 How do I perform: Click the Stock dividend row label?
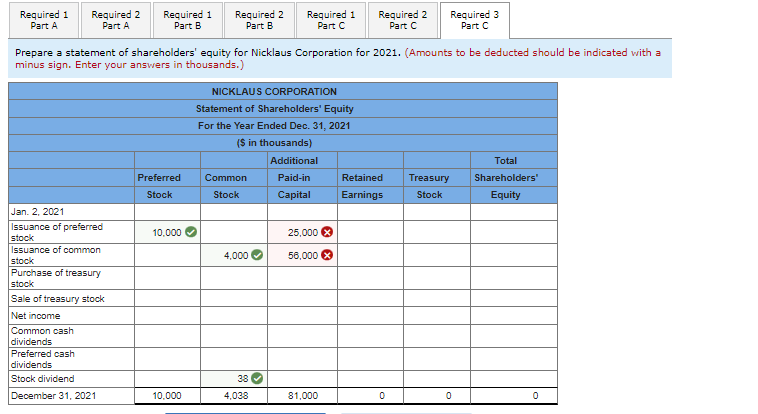(x=43, y=378)
